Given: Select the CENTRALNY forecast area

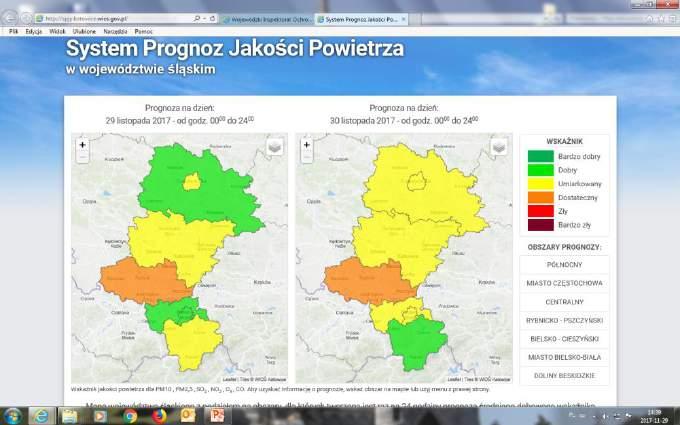Looking at the screenshot, I should (564, 302).
